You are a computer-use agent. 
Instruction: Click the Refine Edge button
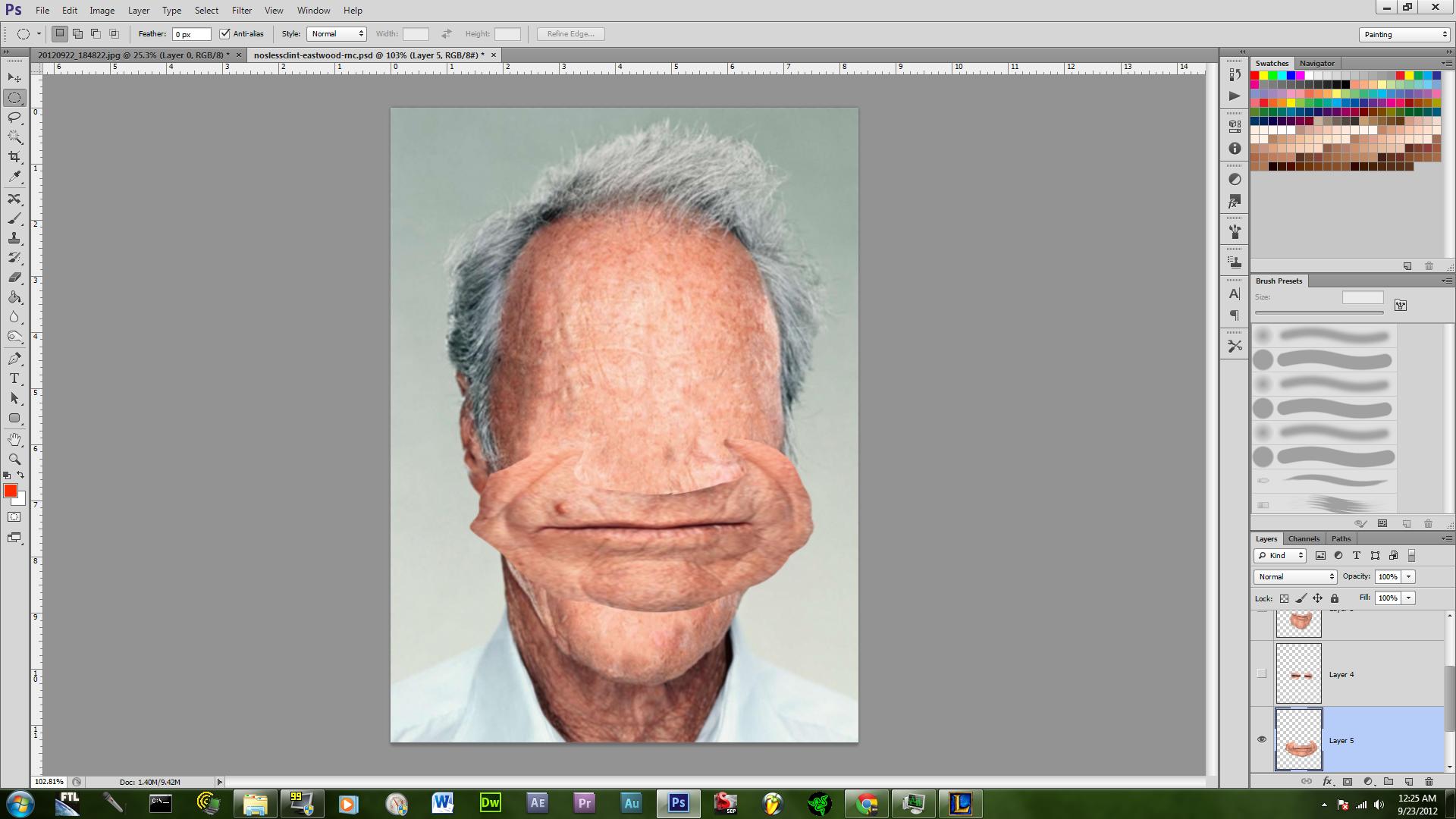tap(570, 34)
